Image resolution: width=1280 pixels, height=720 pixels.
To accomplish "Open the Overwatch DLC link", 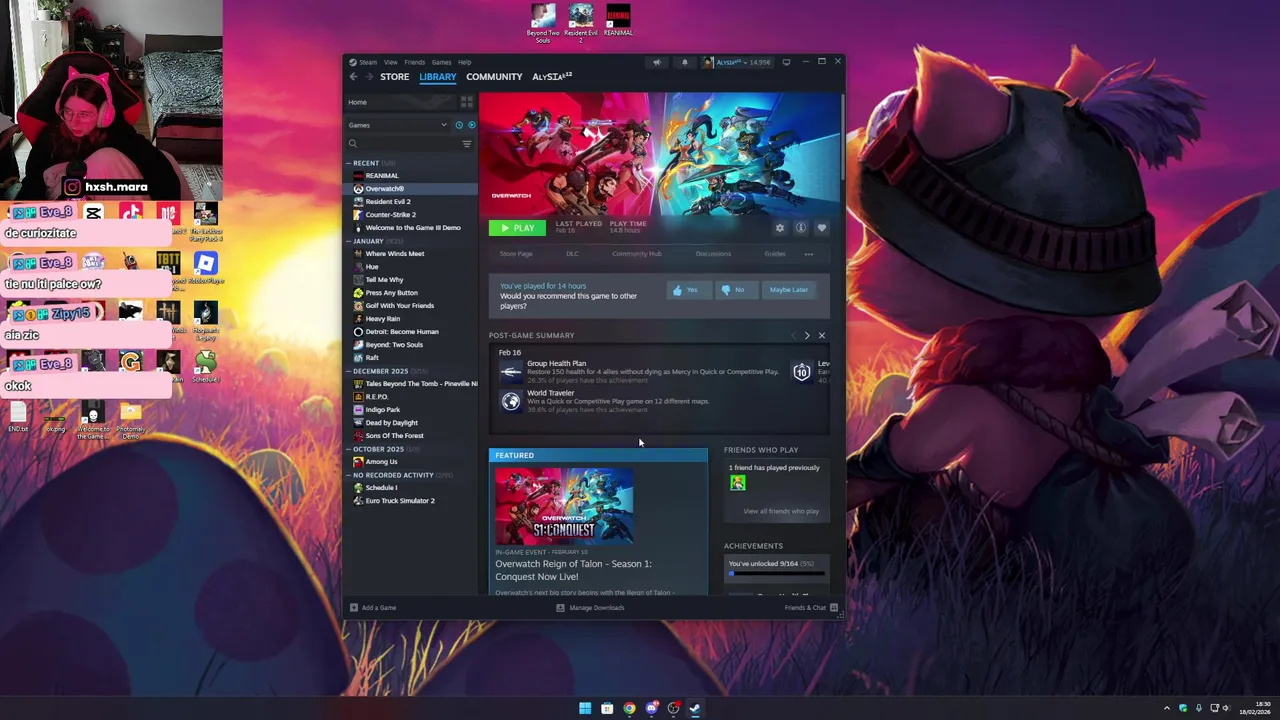I will coord(572,254).
